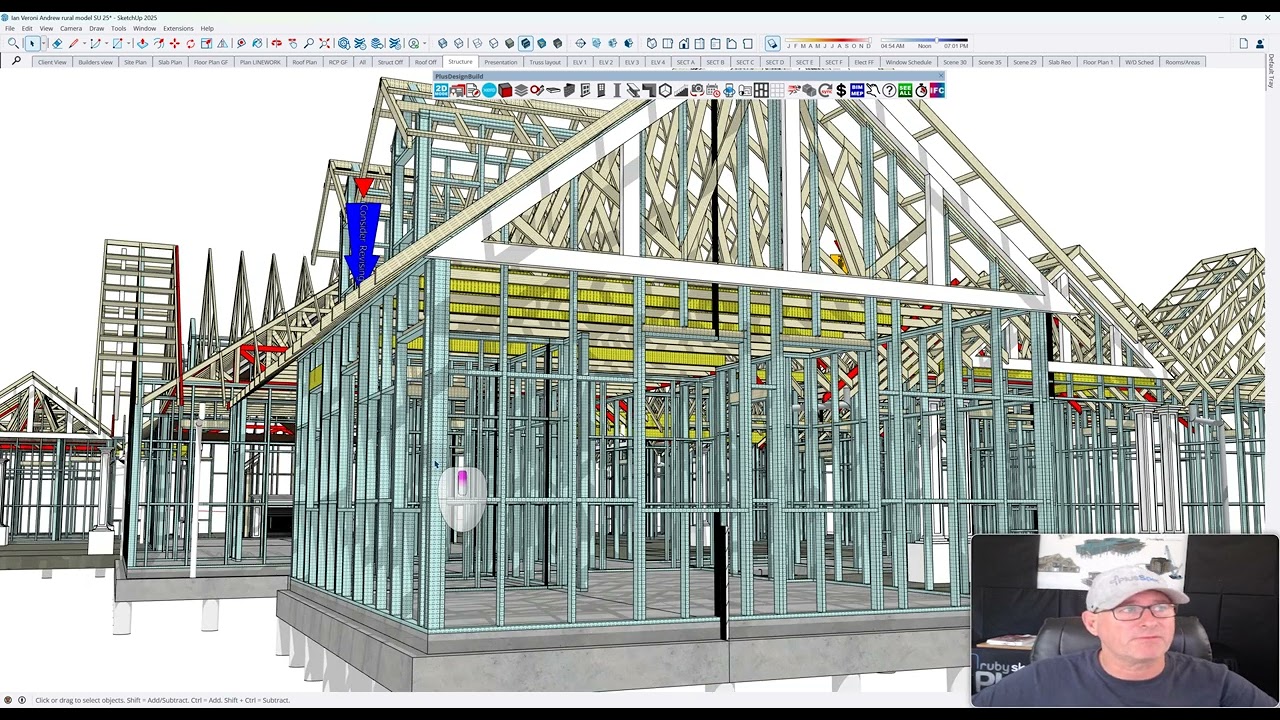Click the search magnifier in top toolbar

(x=13, y=43)
